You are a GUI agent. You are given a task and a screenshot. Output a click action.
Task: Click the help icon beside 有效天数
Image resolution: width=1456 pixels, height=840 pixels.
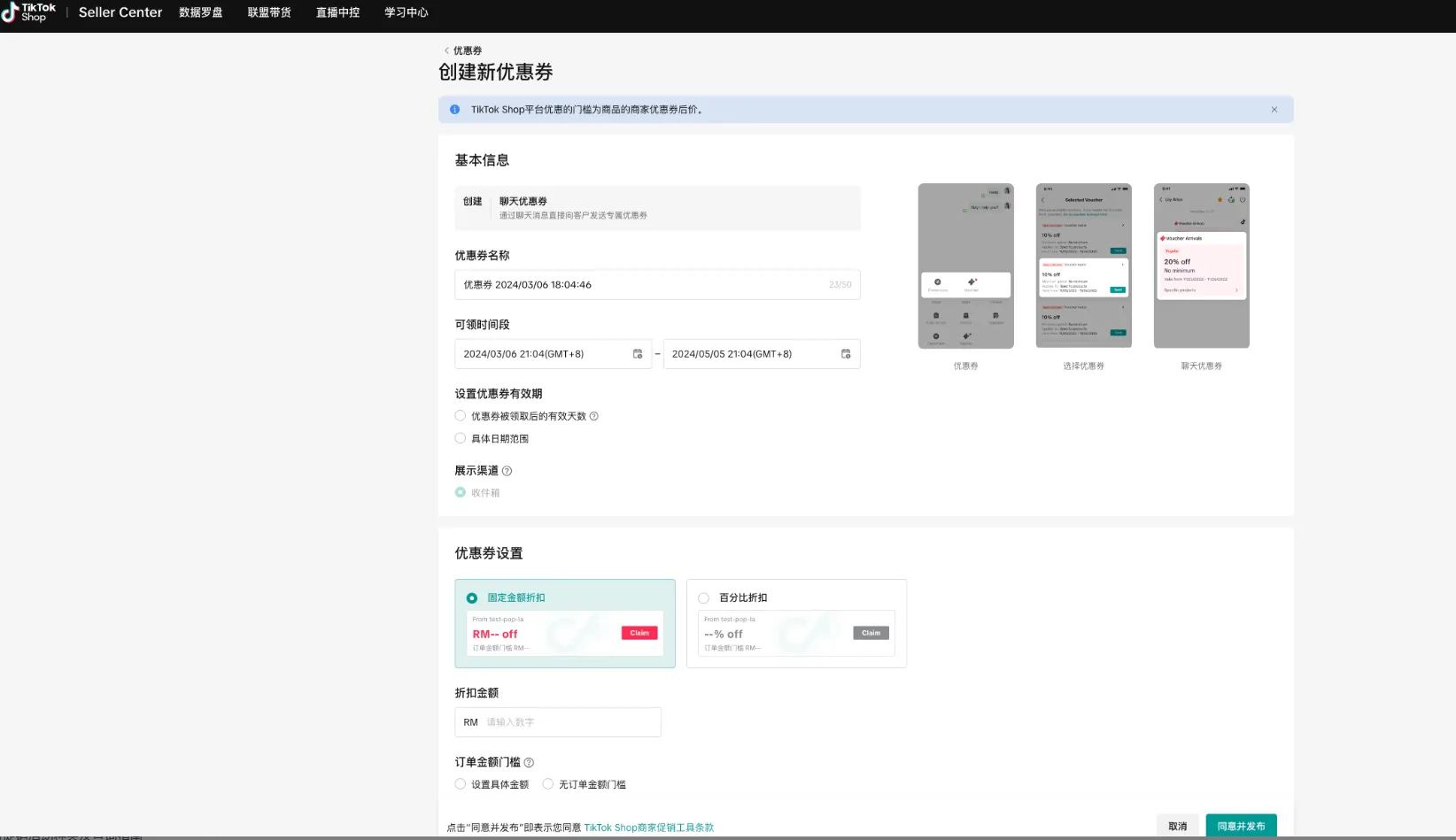594,416
